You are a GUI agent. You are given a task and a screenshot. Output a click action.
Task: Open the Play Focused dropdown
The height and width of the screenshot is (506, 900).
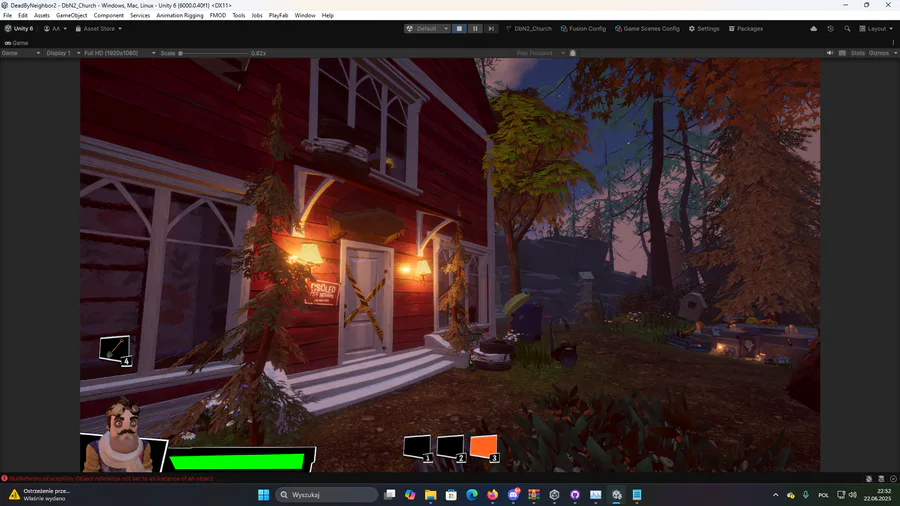pyautogui.click(x=540, y=53)
